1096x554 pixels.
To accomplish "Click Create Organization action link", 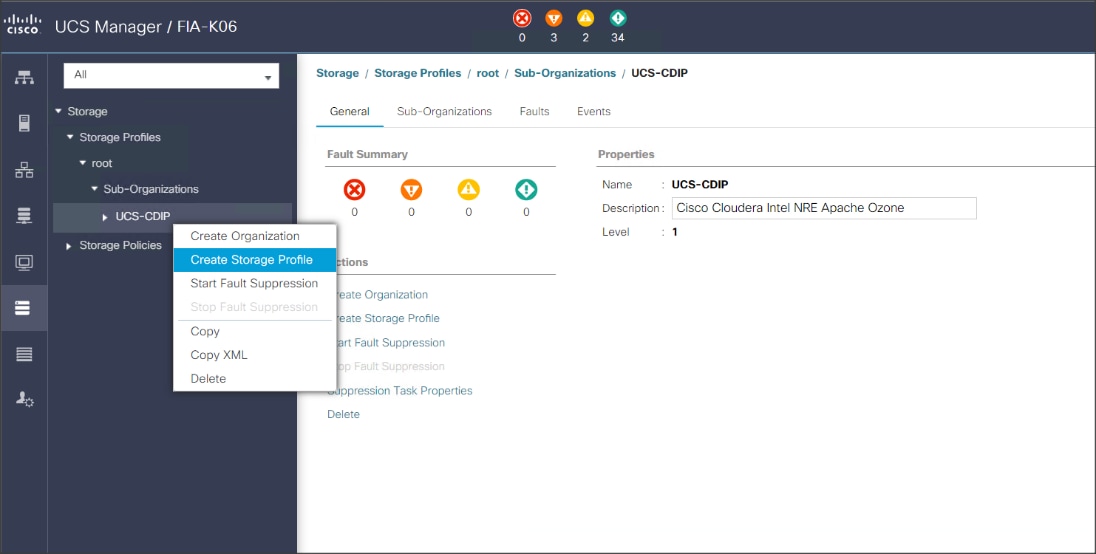I will tap(383, 295).
